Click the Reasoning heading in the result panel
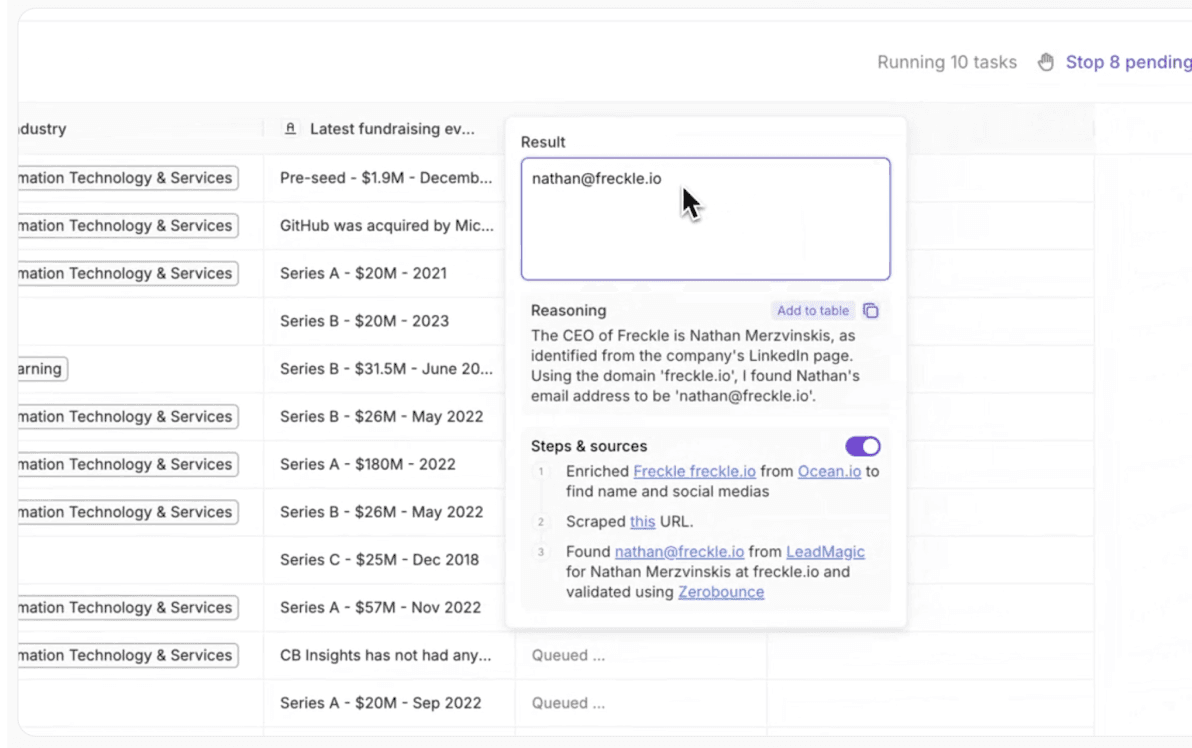 [569, 310]
